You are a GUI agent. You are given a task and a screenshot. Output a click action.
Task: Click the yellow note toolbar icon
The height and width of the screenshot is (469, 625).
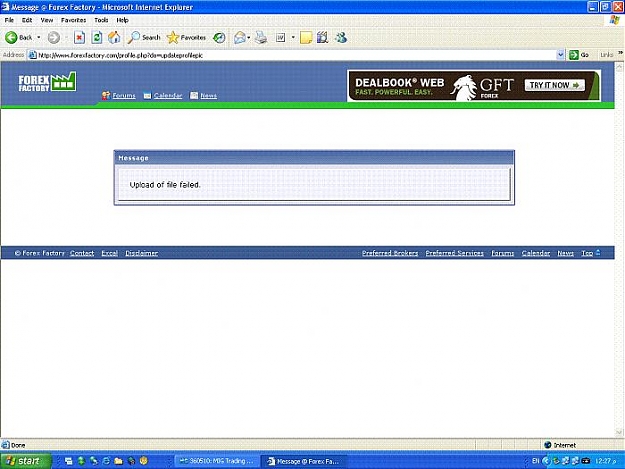tap(306, 38)
